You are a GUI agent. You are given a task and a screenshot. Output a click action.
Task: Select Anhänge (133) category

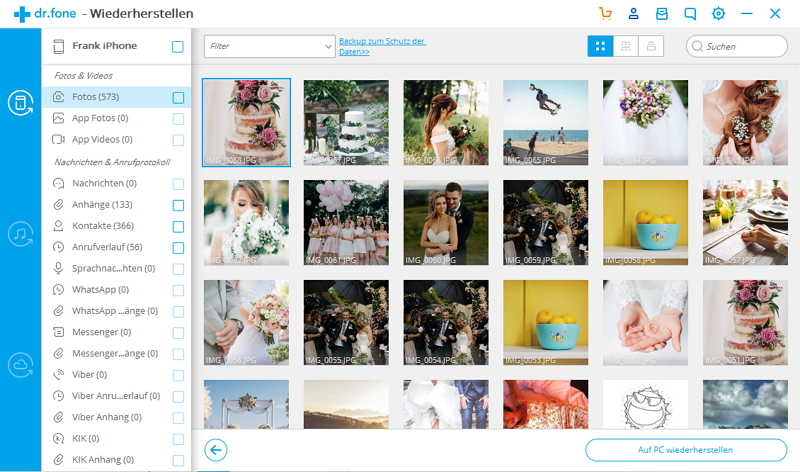[116, 205]
